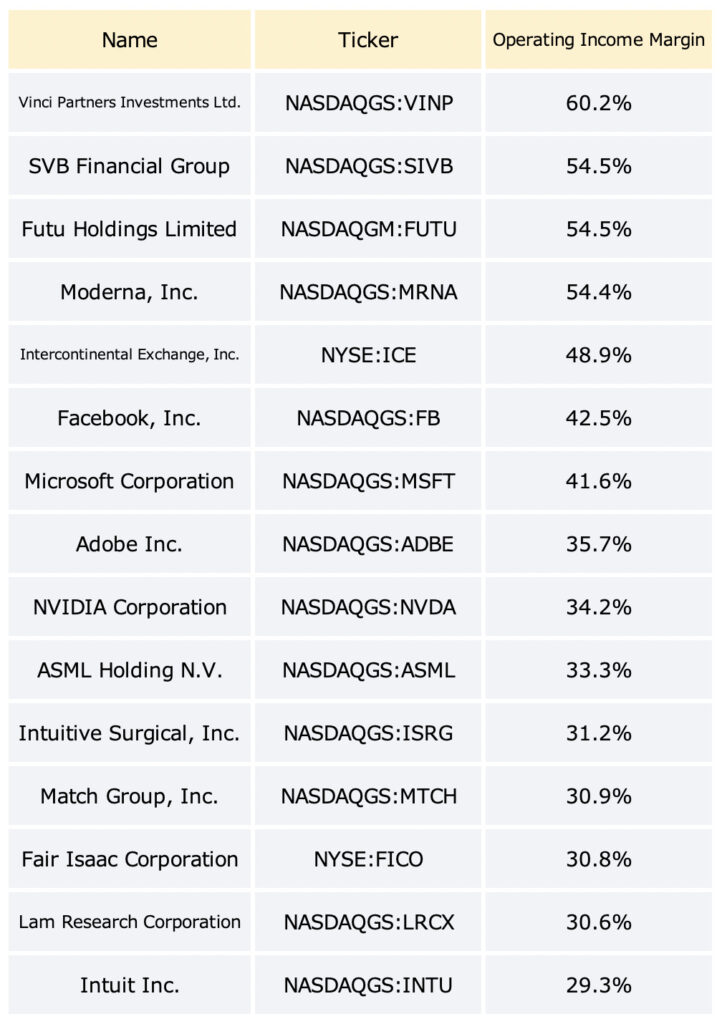The width and height of the screenshot is (722, 1024).
Task: Click the Futu Holdings Limited name cell
Action: click(x=129, y=229)
